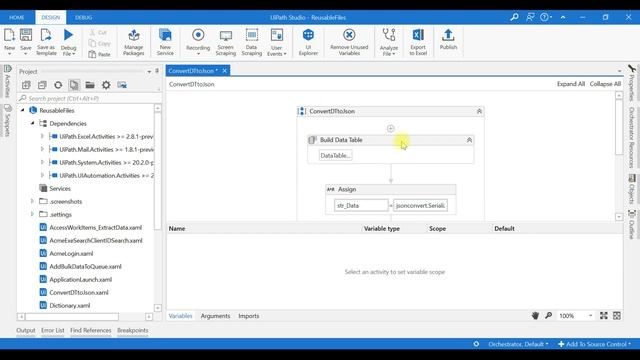Collapse the Build Data Table activity
Image resolution: width=640 pixels, height=360 pixels.
(469, 140)
